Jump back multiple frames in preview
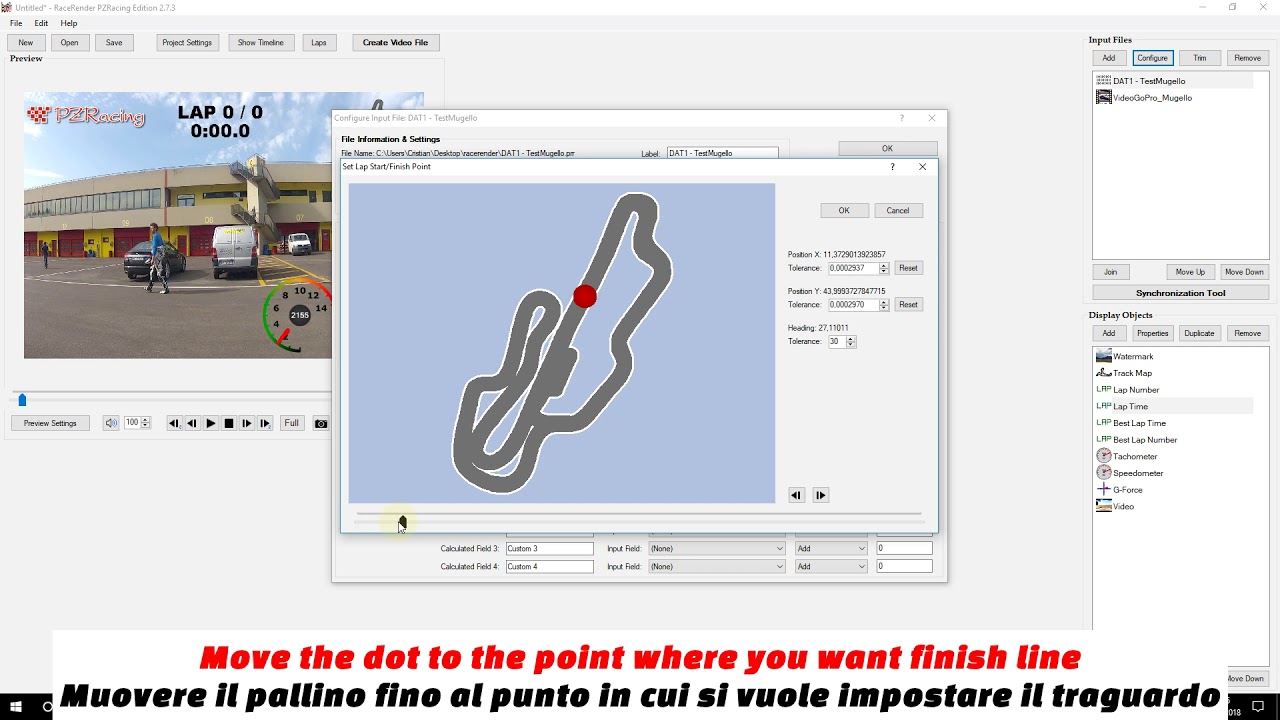 pos(174,423)
